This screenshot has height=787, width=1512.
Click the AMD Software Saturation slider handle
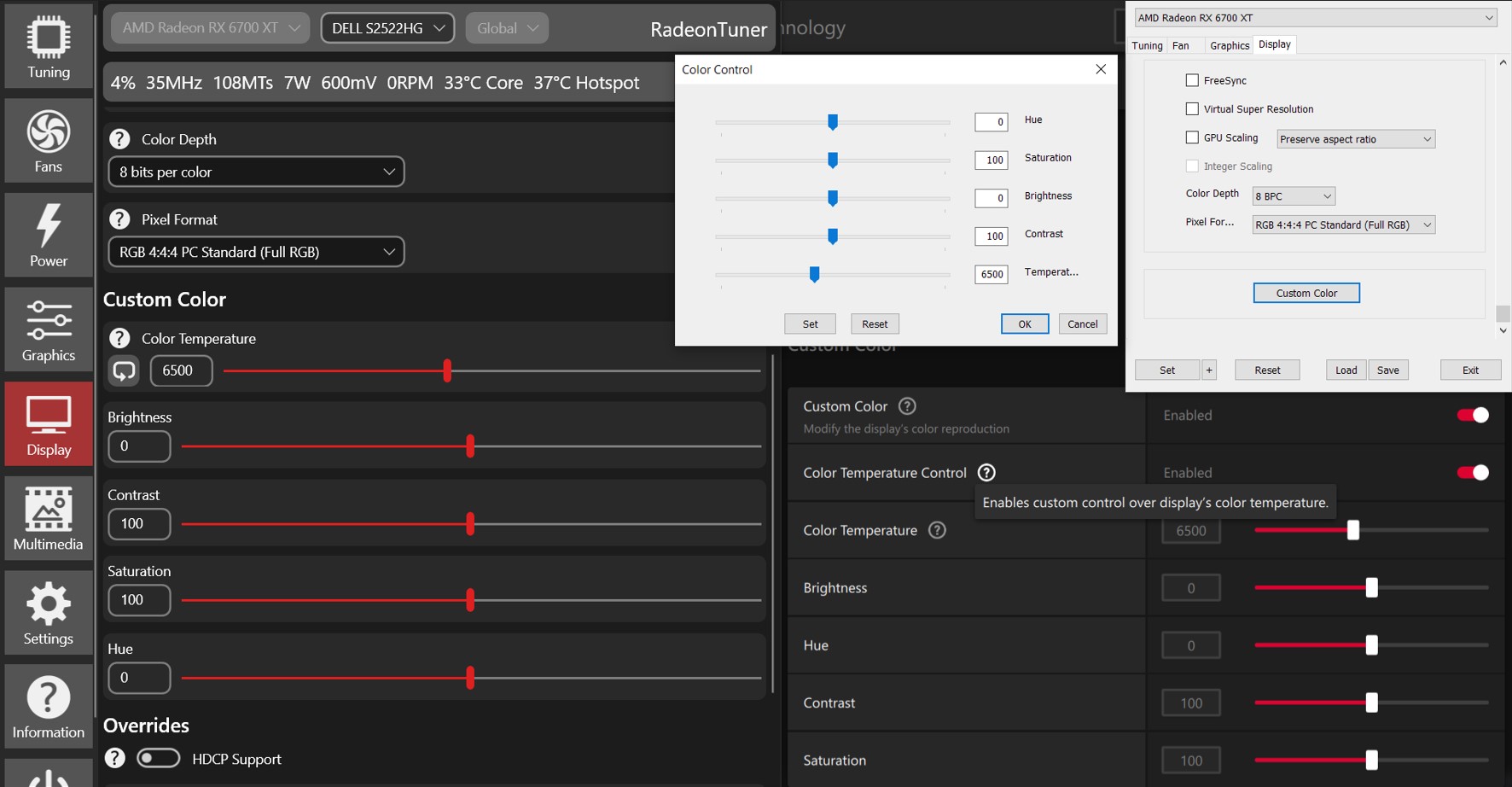pyautogui.click(x=1372, y=760)
